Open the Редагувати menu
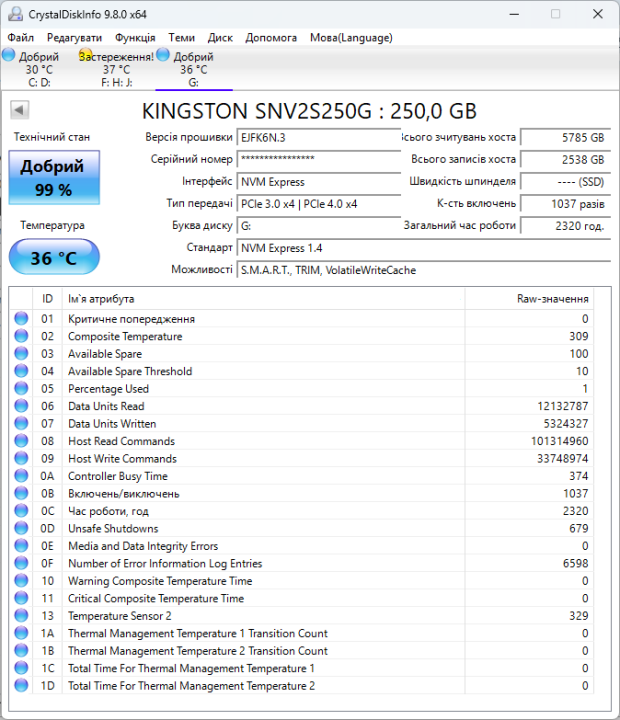 74,38
